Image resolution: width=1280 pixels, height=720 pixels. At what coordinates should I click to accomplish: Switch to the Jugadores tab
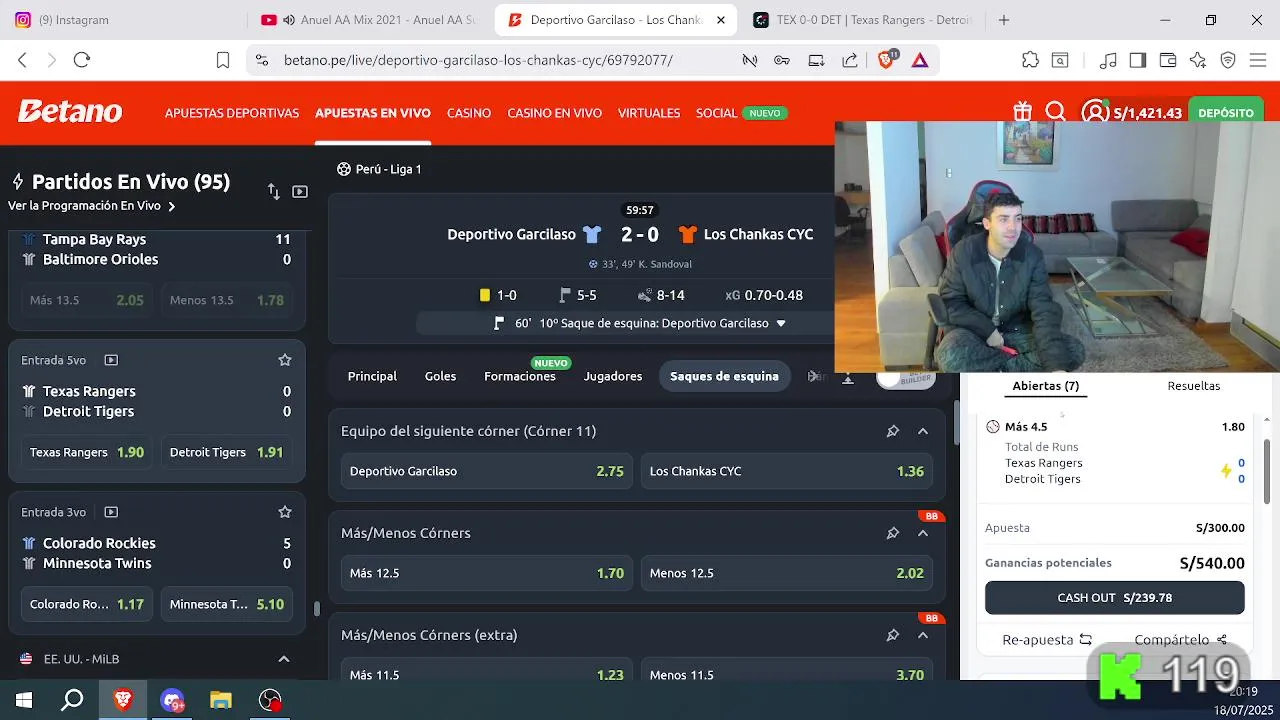613,376
